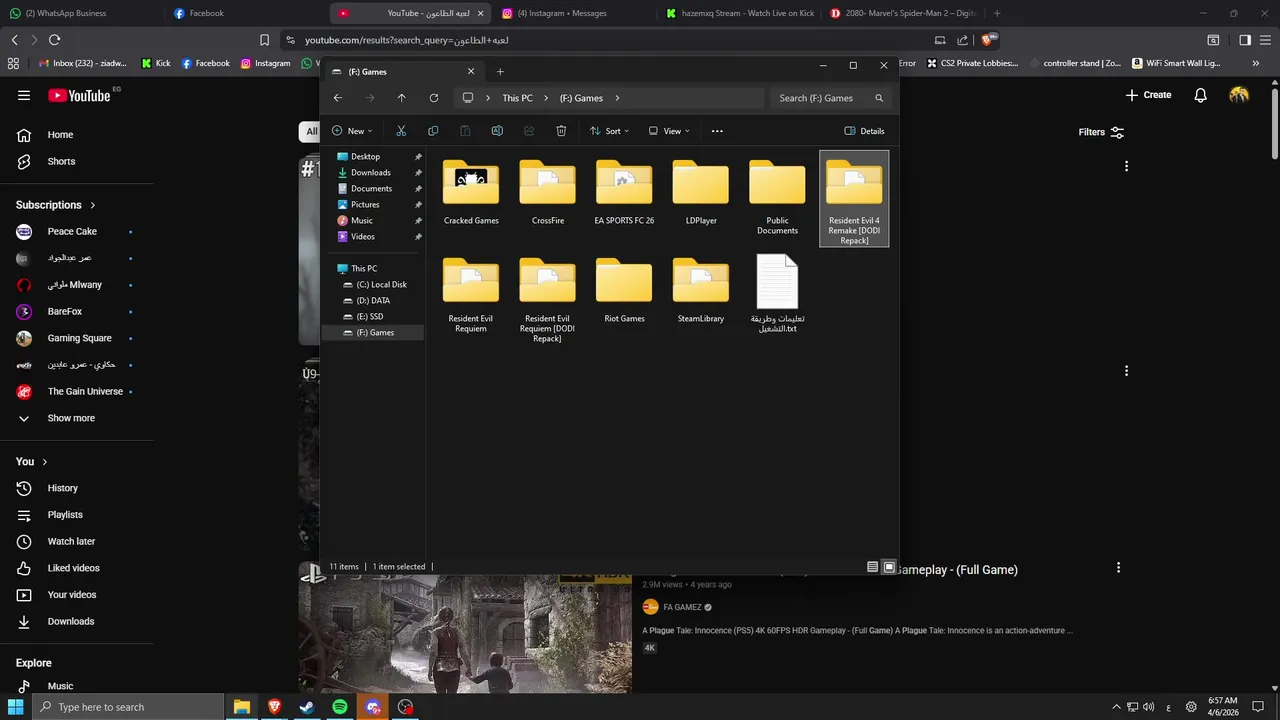Open the browser apps grid icon
1280x720 pixels.
click(13, 63)
